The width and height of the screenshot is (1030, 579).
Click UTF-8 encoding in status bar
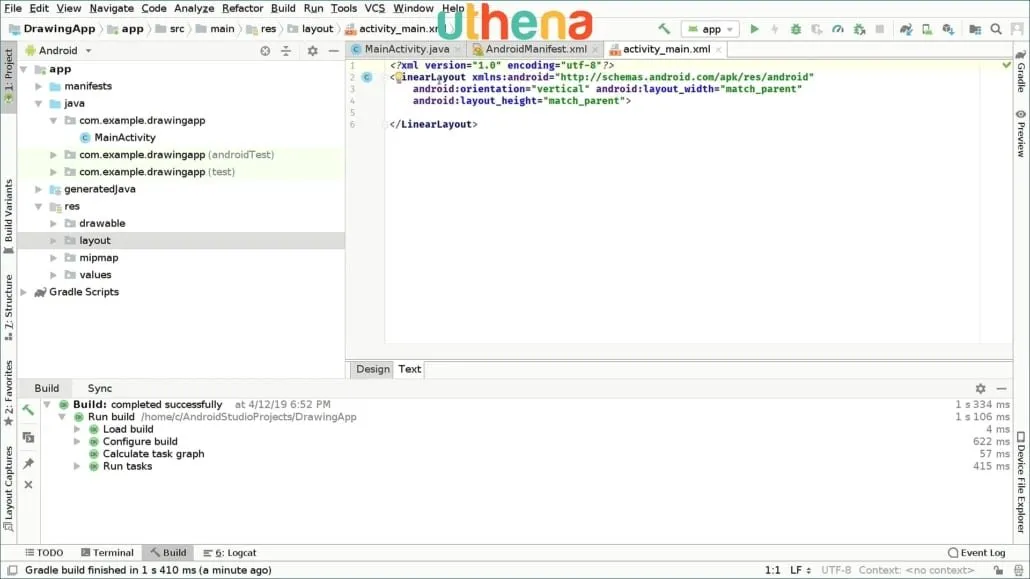click(836, 570)
